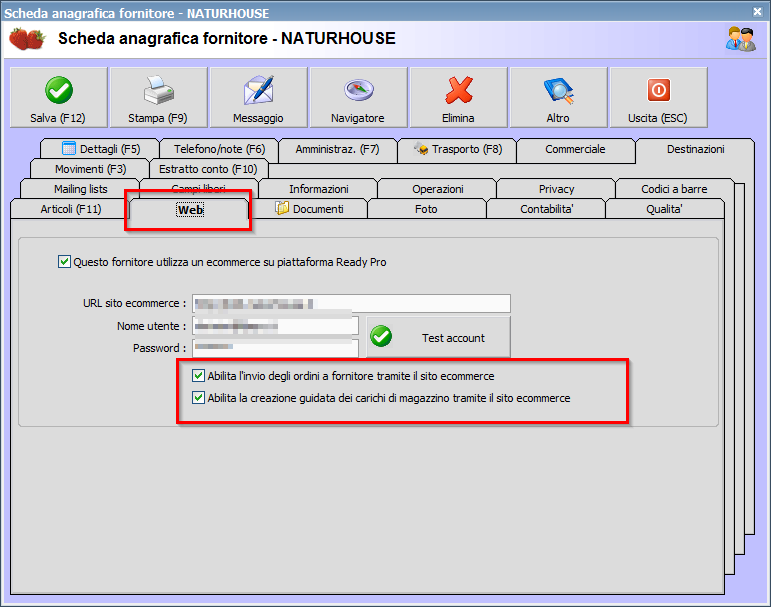Click the strawberry logo icon in the header
Viewport: 771px width, 607px height.
pos(27,38)
